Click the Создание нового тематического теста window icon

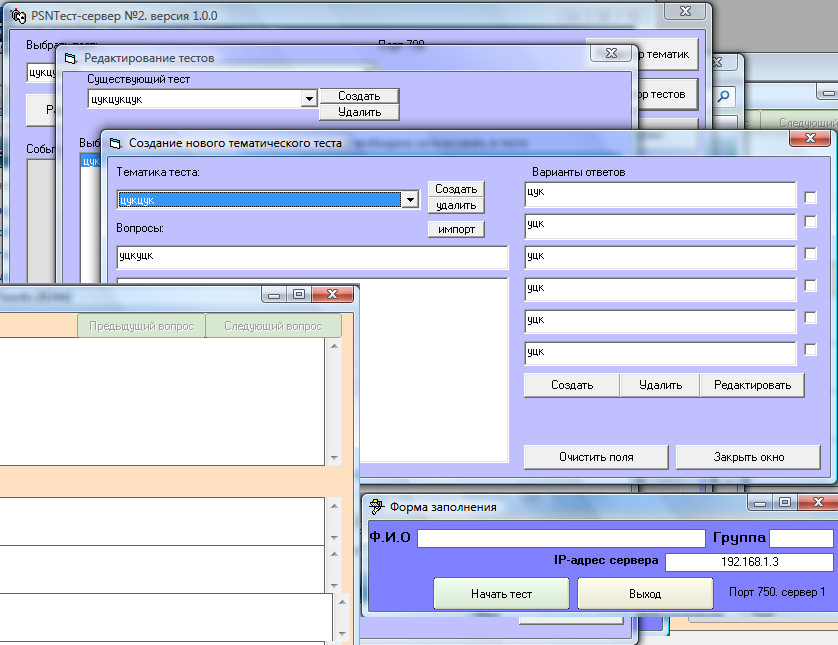pyautogui.click(x=115, y=143)
